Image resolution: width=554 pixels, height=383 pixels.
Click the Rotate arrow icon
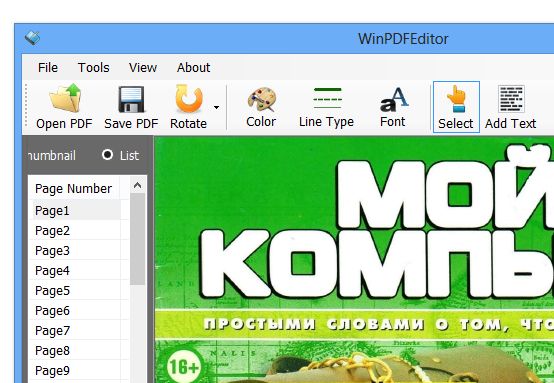click(x=189, y=98)
